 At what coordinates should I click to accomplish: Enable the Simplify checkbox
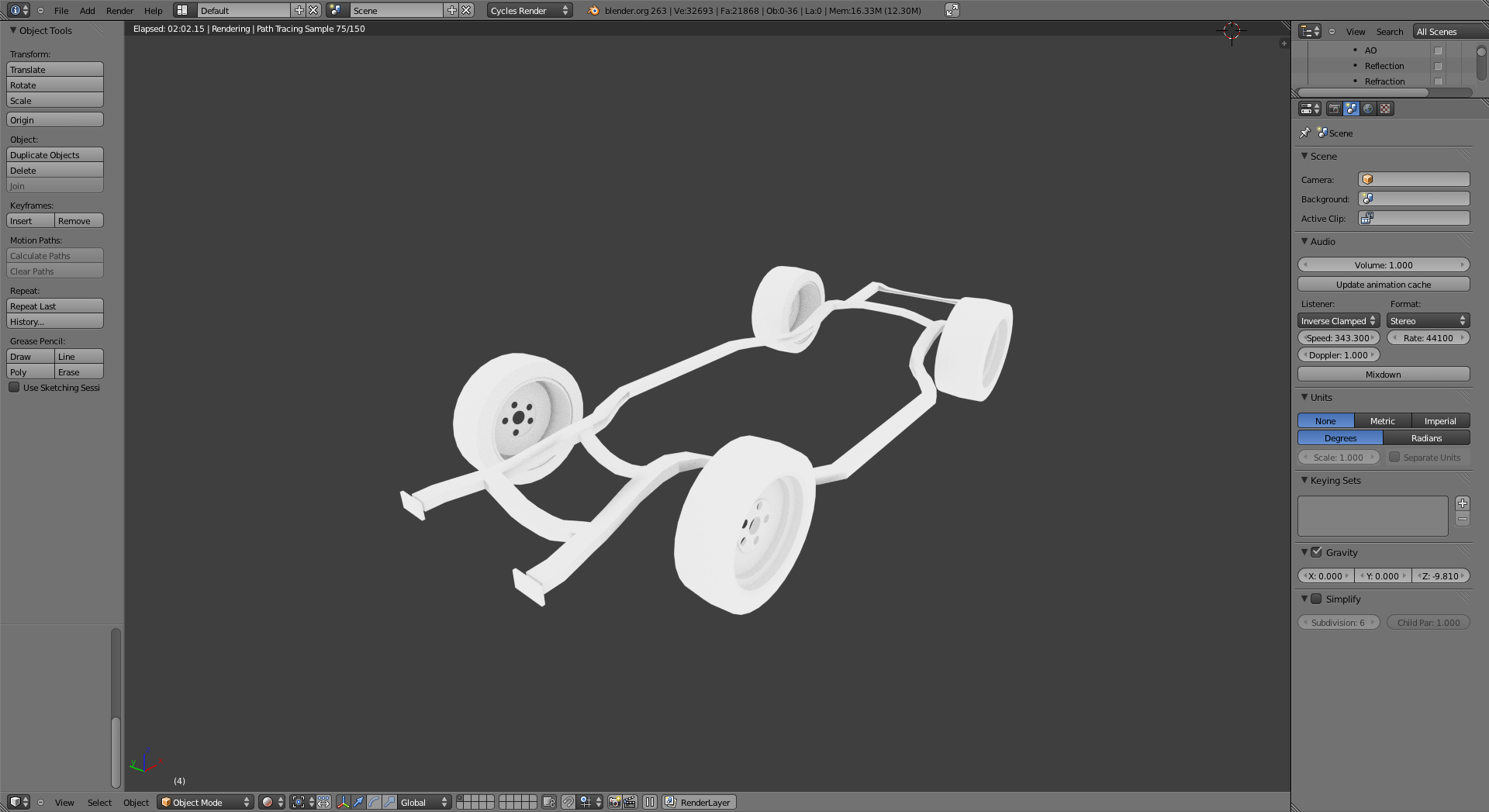pos(1316,599)
